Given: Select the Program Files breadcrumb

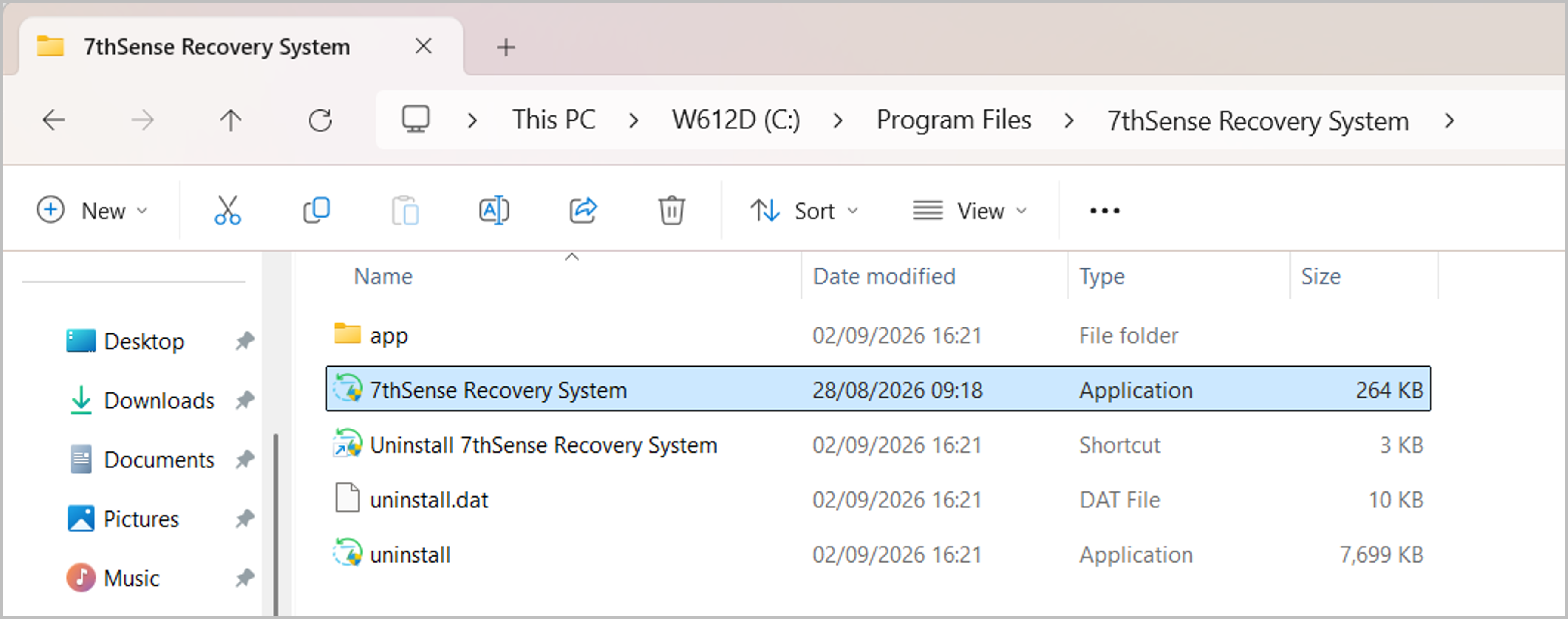Looking at the screenshot, I should click(x=953, y=120).
